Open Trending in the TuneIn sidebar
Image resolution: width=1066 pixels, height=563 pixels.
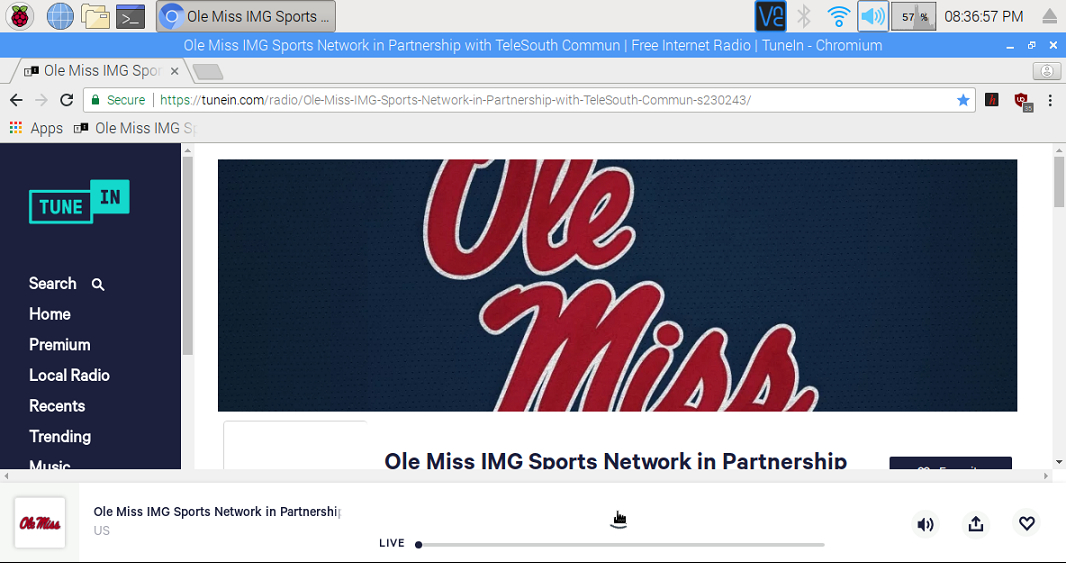click(60, 437)
